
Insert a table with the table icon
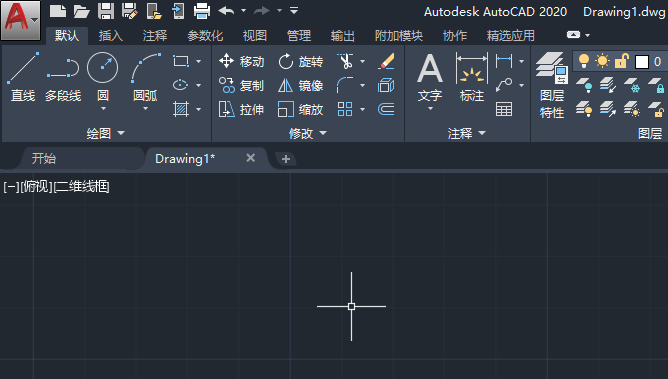point(504,109)
